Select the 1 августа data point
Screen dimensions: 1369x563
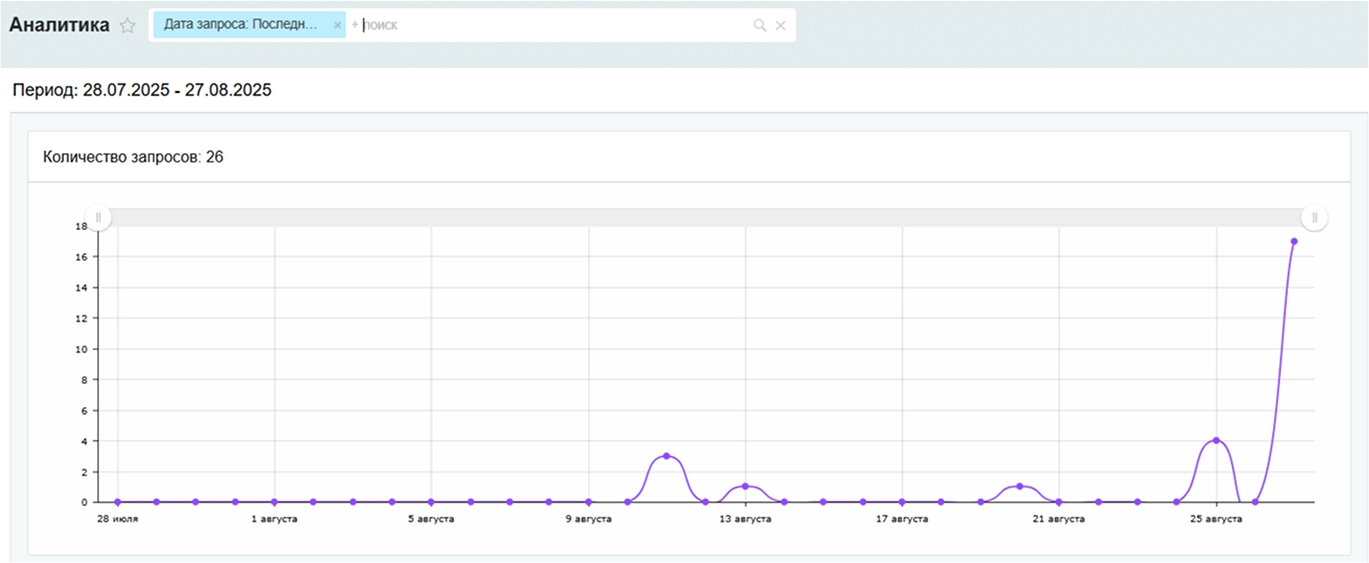[x=274, y=502]
